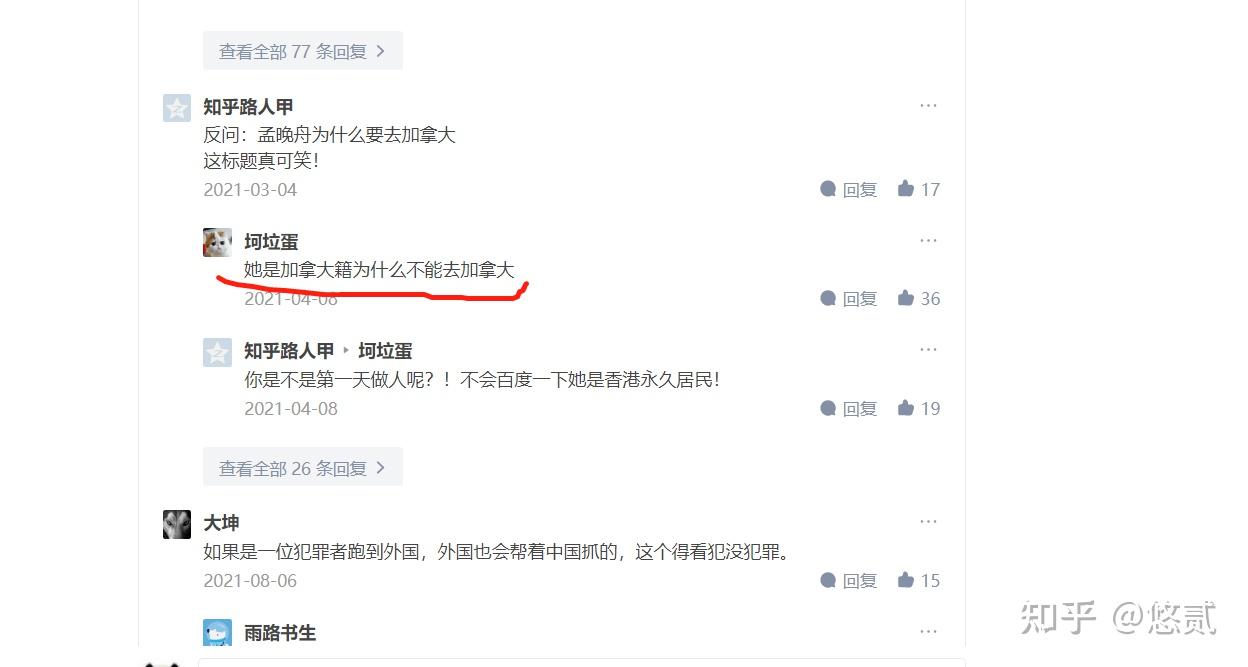Open more options for 雨路书生's comment
Viewport: 1248px width, 667px height.
click(x=928, y=631)
